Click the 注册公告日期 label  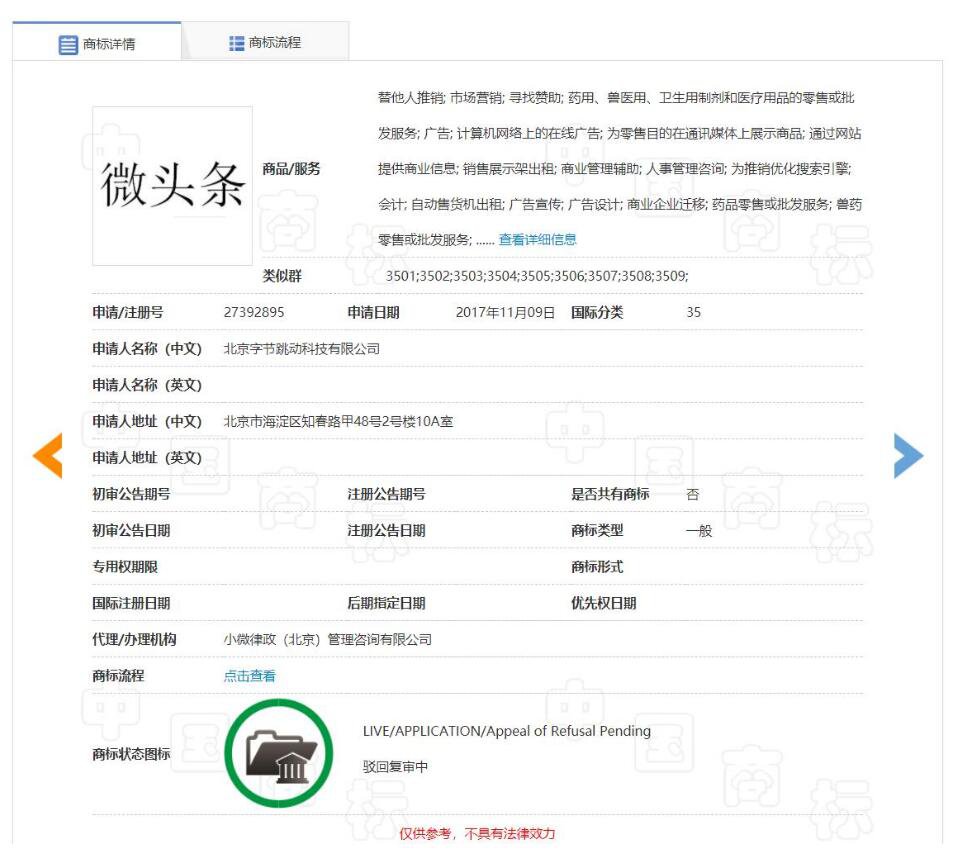pyautogui.click(x=386, y=530)
